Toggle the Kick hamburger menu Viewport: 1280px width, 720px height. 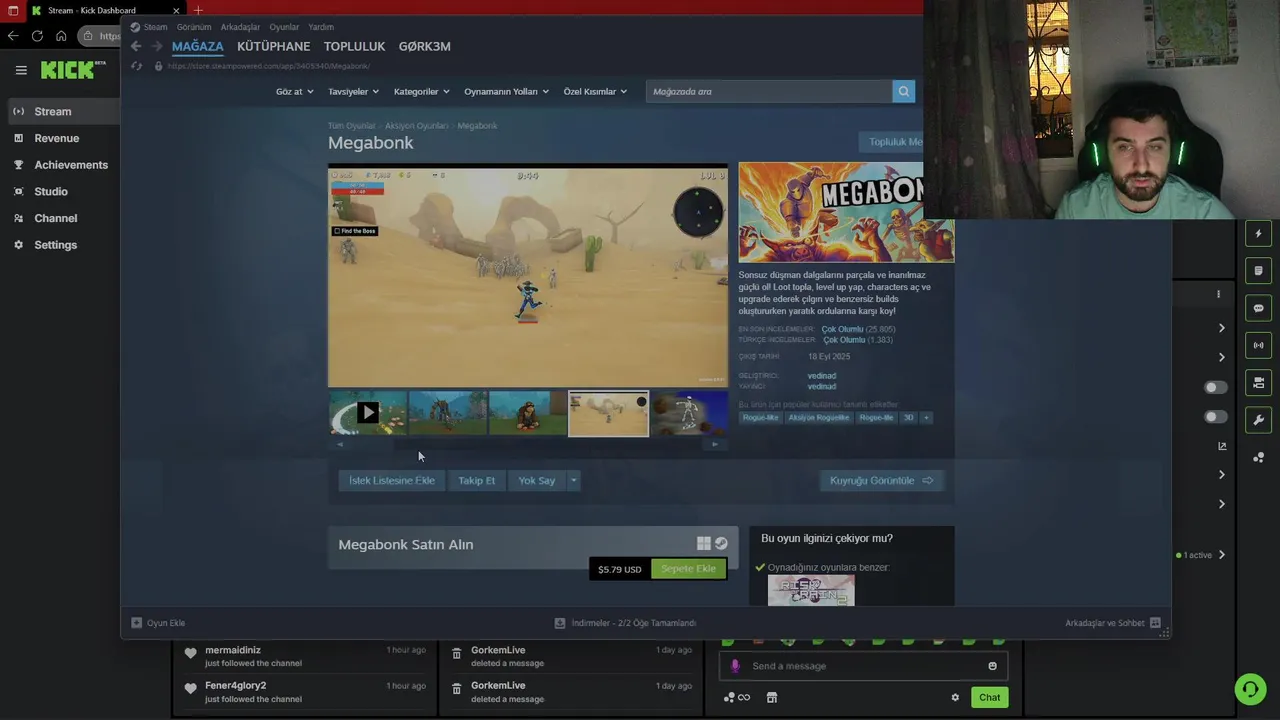pyautogui.click(x=21, y=70)
